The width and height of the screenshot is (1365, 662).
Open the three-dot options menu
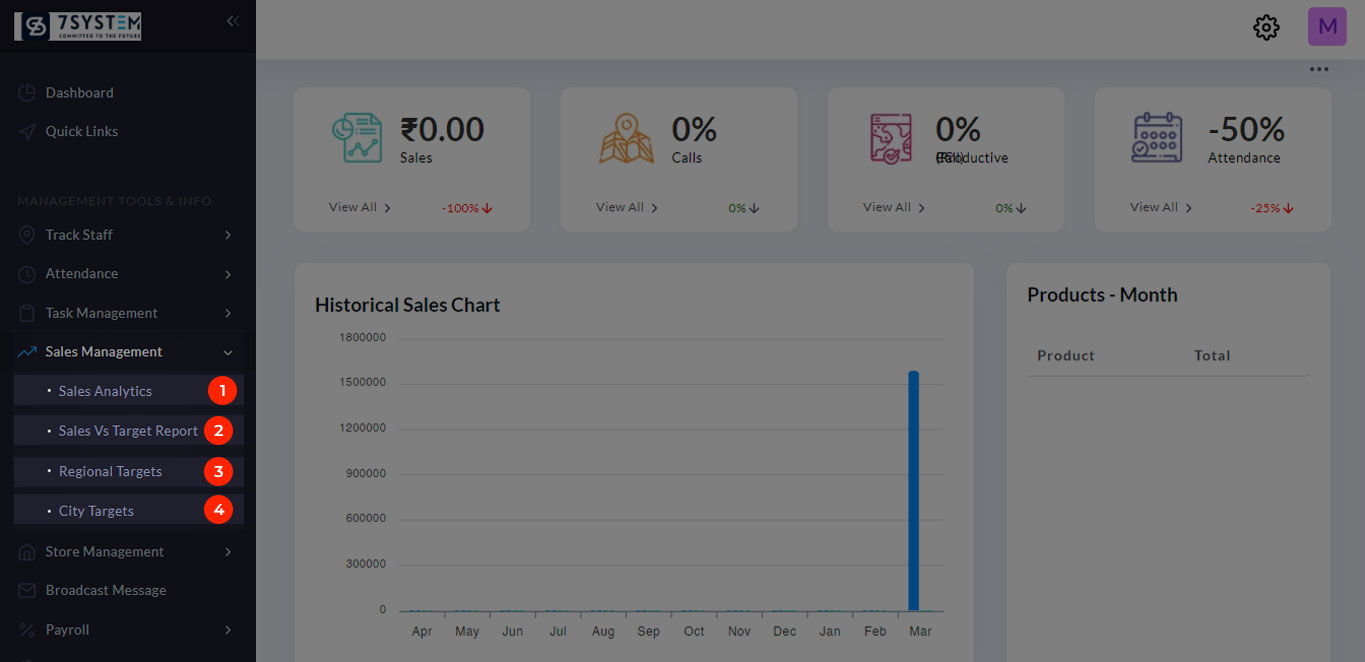(1319, 69)
